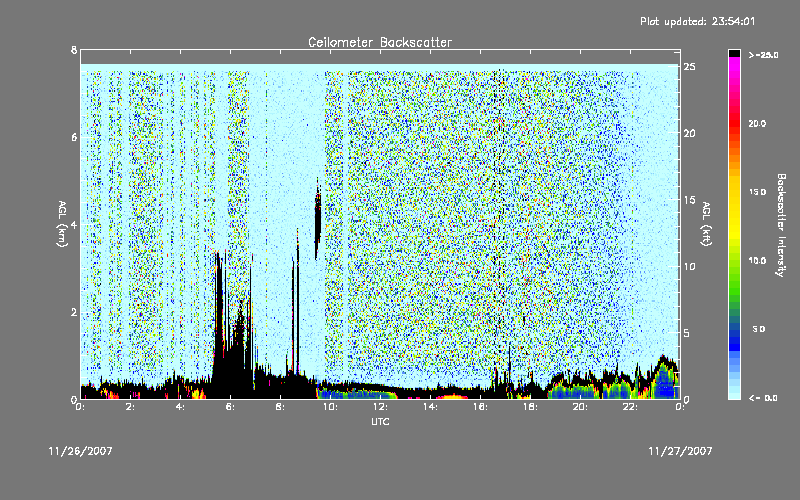Click the 20 kft tick on right axis
This screenshot has width=800, height=500.
(x=690, y=133)
